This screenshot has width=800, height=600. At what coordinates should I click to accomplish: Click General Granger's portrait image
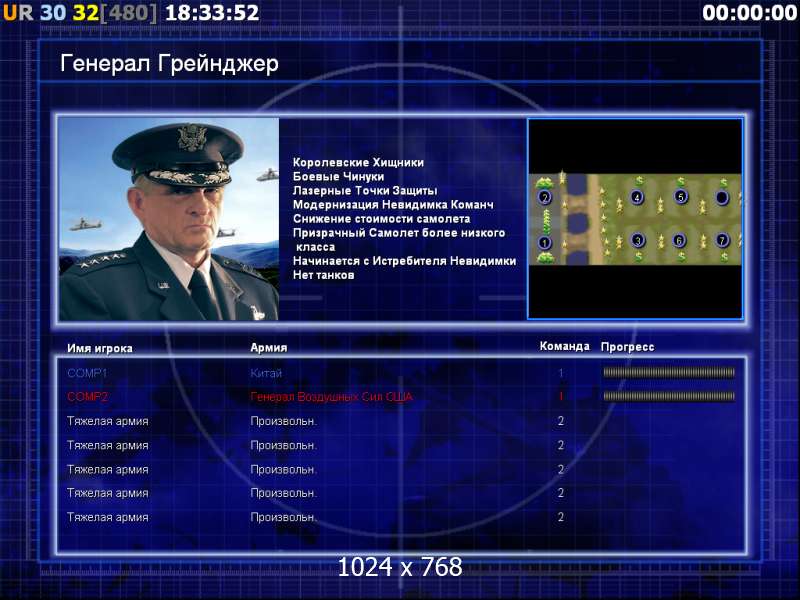coord(169,219)
